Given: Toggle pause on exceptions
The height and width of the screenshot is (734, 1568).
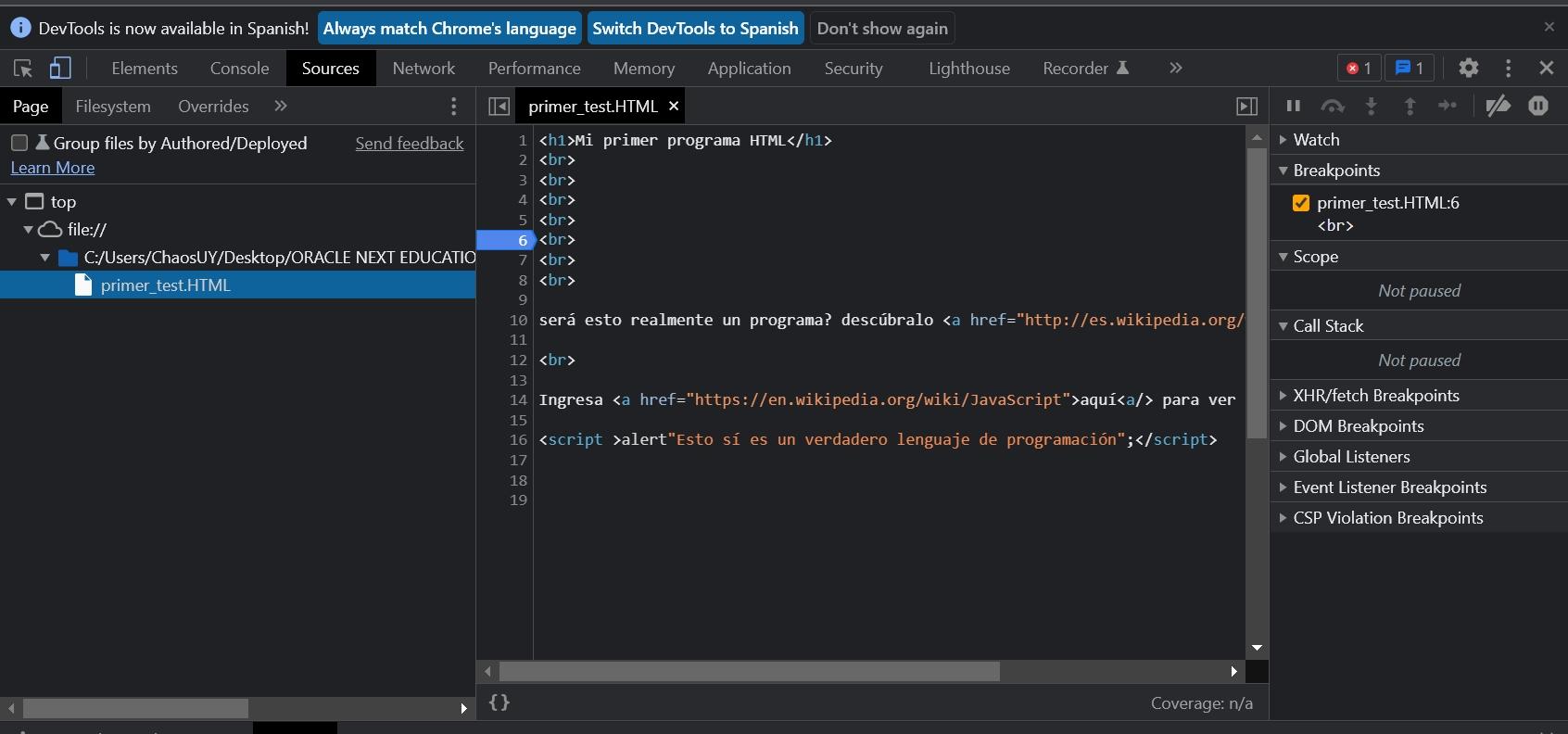Looking at the screenshot, I should 1538,106.
